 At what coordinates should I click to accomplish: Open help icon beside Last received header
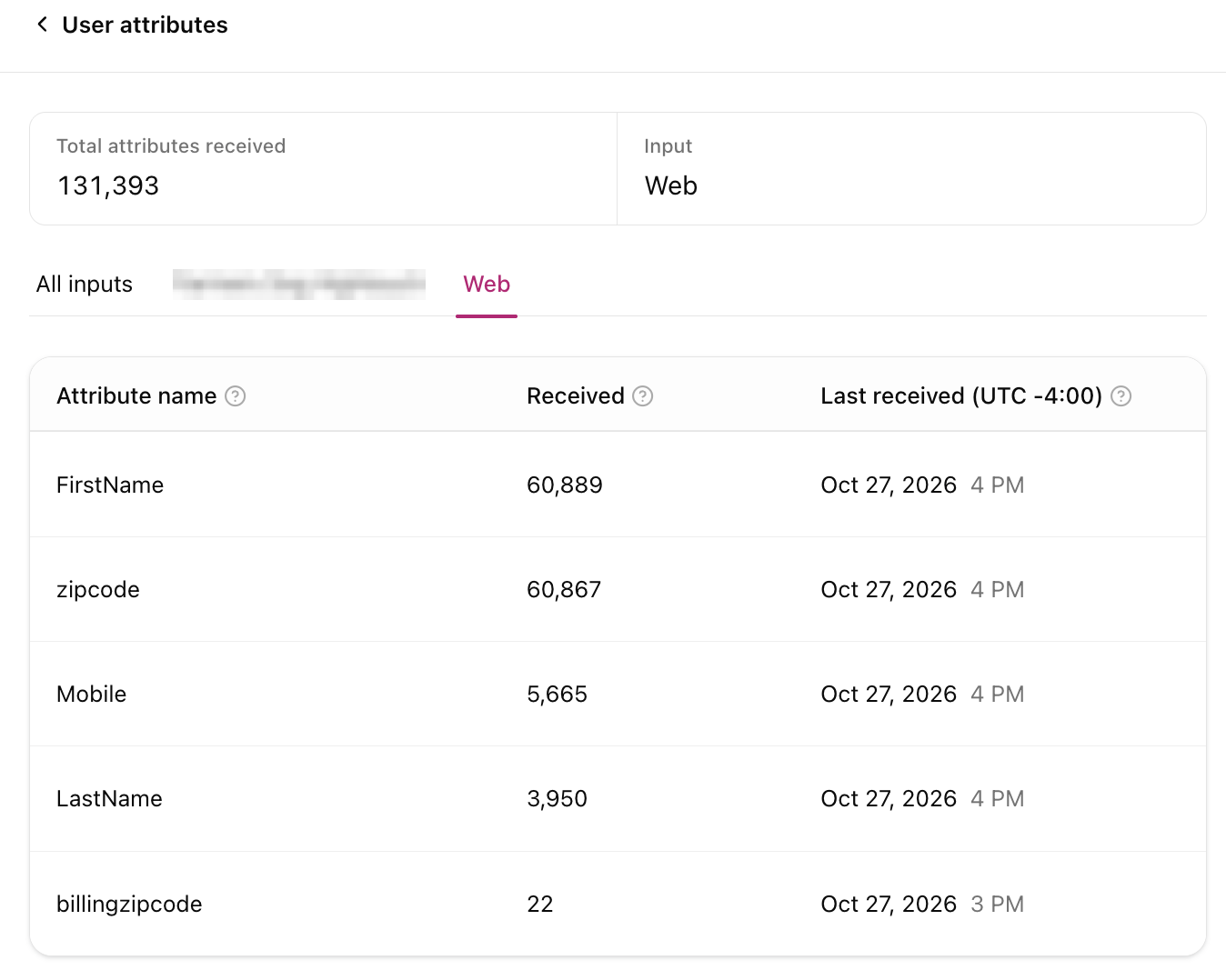tap(1121, 396)
